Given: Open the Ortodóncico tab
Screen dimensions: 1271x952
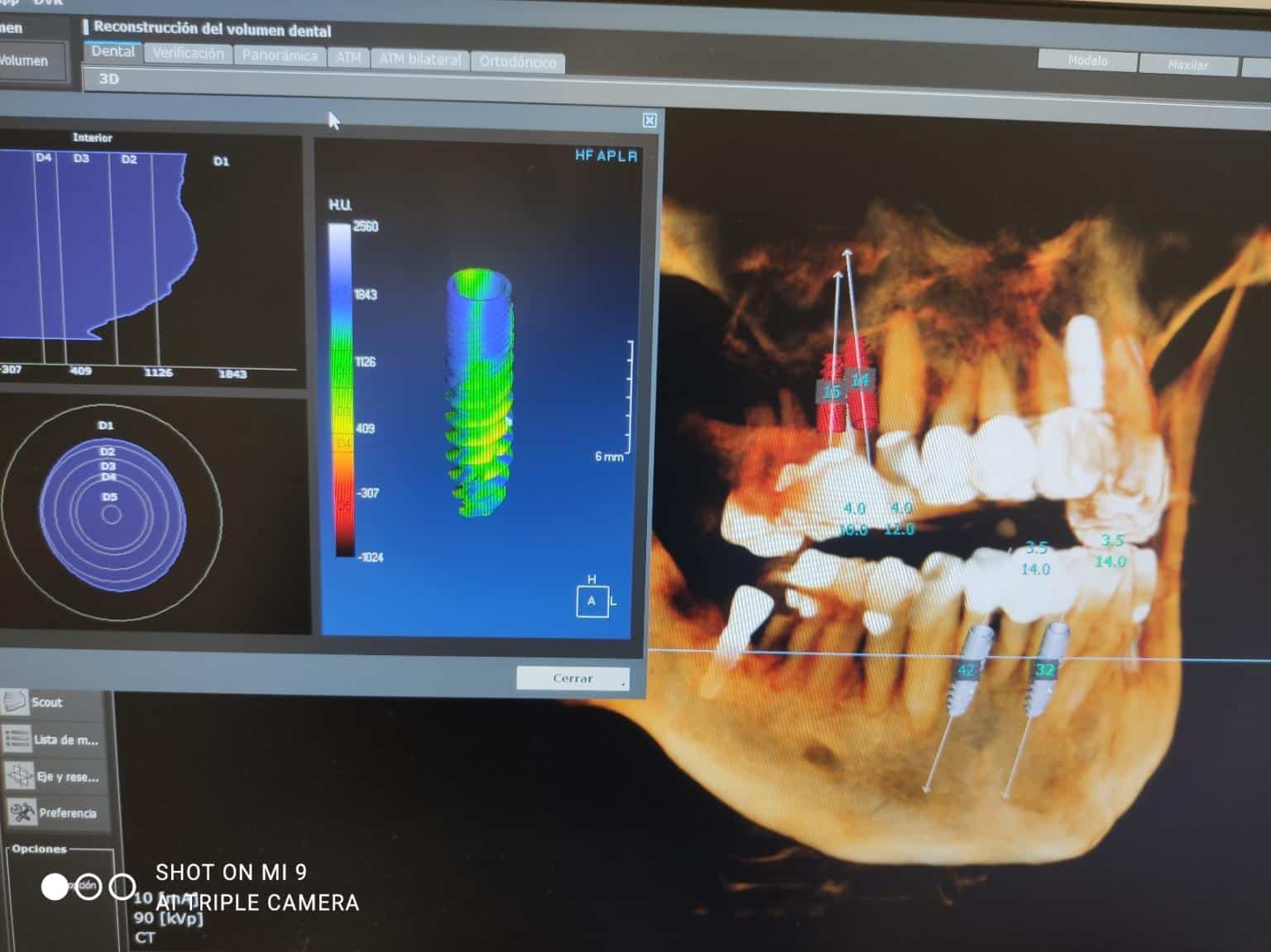Looking at the screenshot, I should [x=517, y=62].
